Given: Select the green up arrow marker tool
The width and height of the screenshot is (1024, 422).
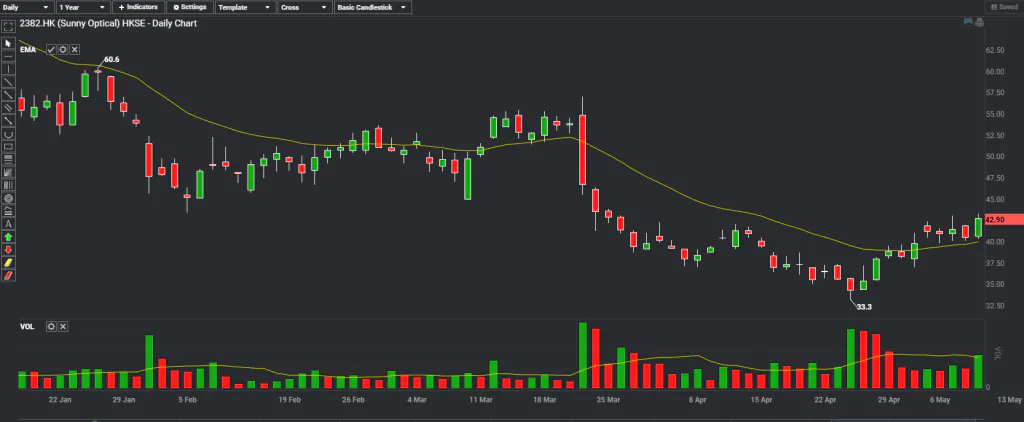Looking at the screenshot, I should [x=9, y=236].
